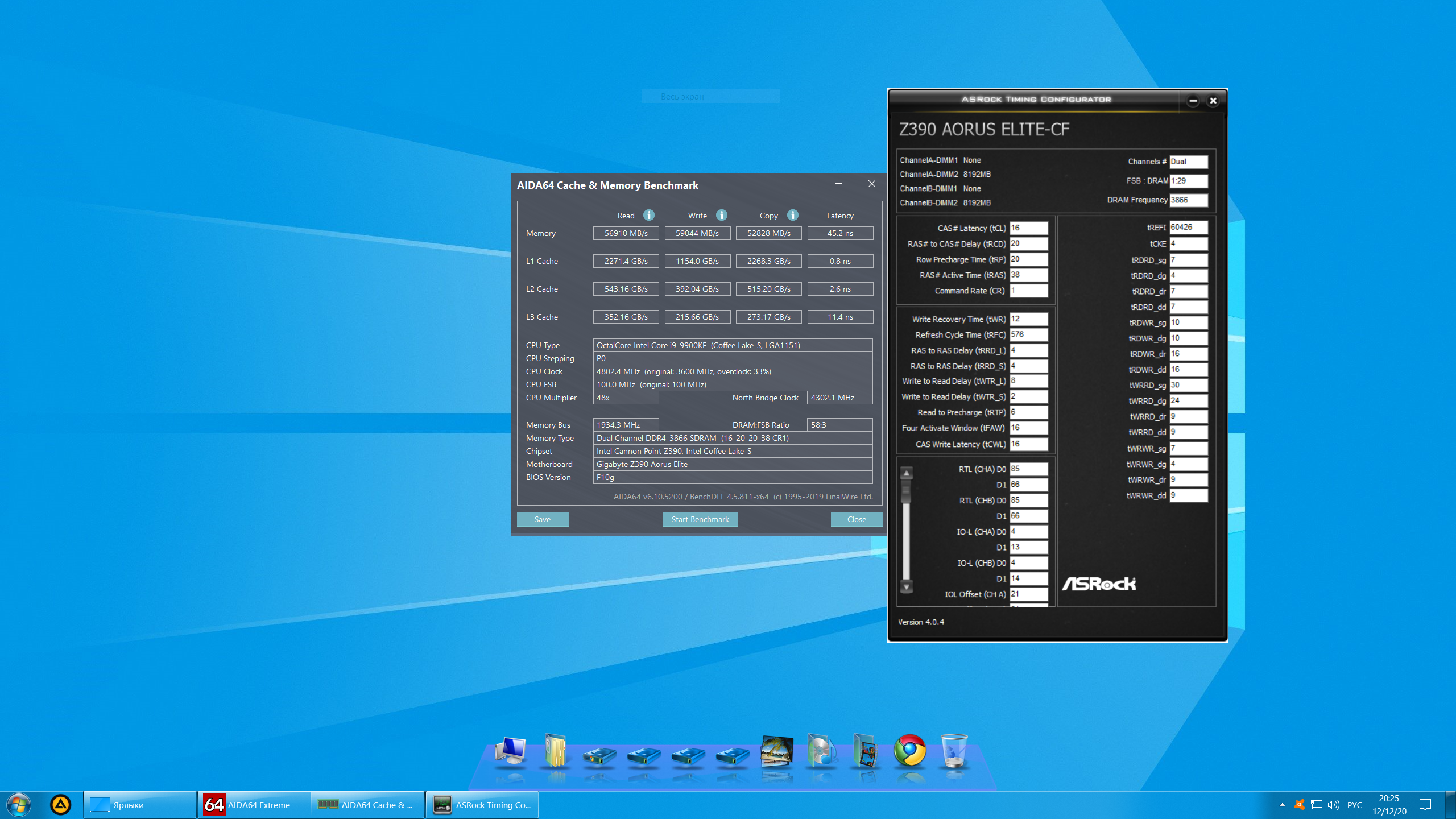Click the scroll down arrow in timing list
Viewport: 1456px width, 819px height.
click(907, 586)
